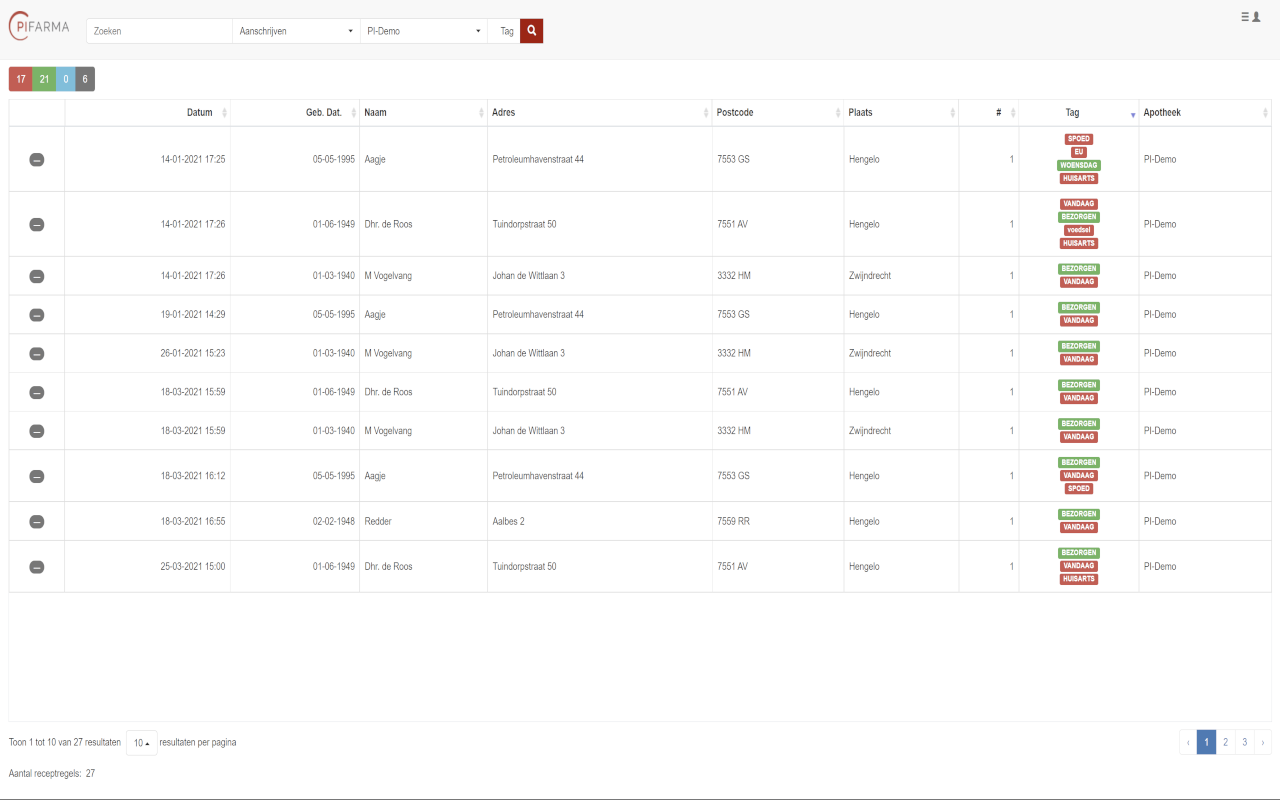Image resolution: width=1280 pixels, height=800 pixels.
Task: Click the Zoeken search input field
Action: 158,31
